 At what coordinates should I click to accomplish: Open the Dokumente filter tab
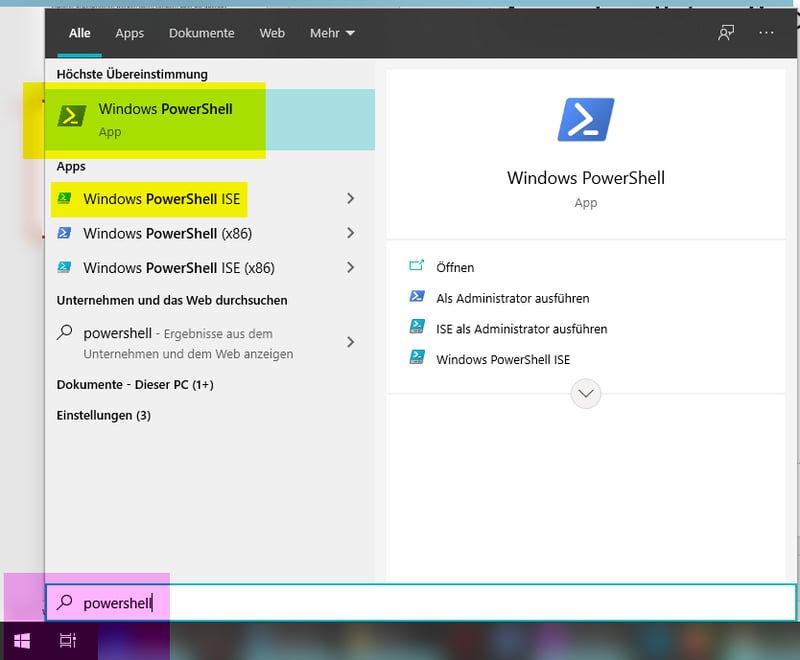coord(202,33)
